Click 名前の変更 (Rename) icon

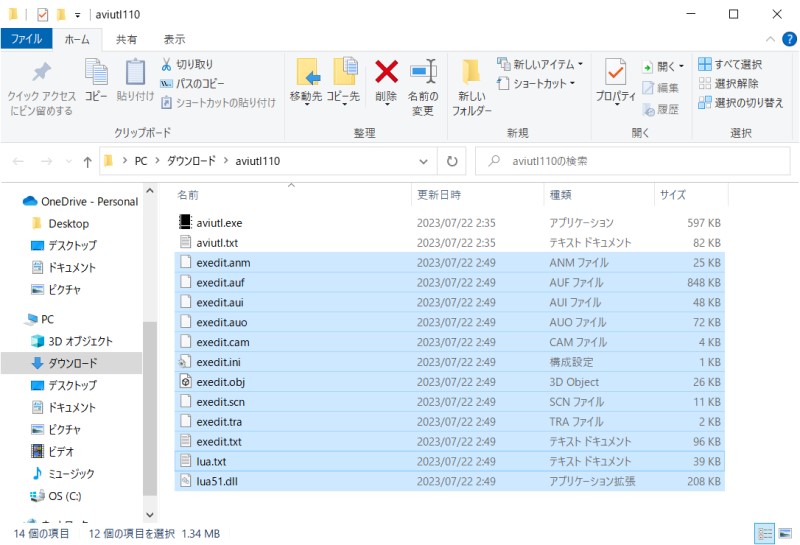point(423,71)
